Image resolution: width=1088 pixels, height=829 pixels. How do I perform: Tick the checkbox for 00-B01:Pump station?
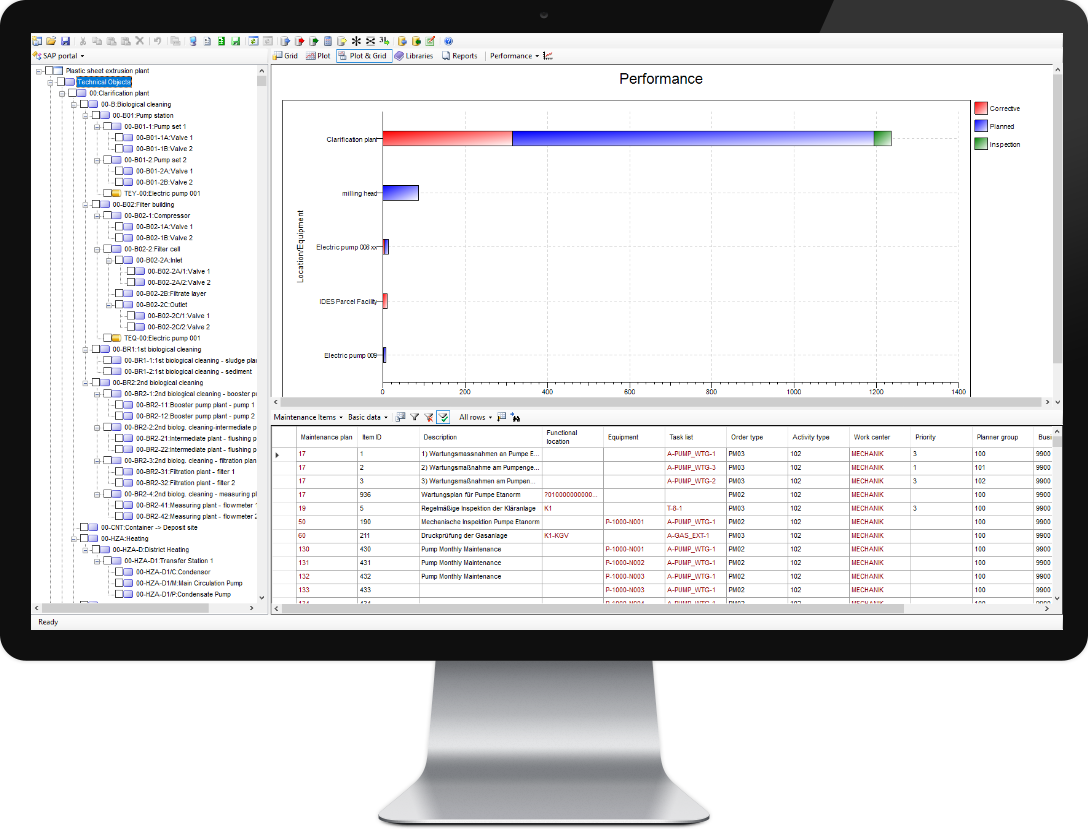[x=95, y=115]
